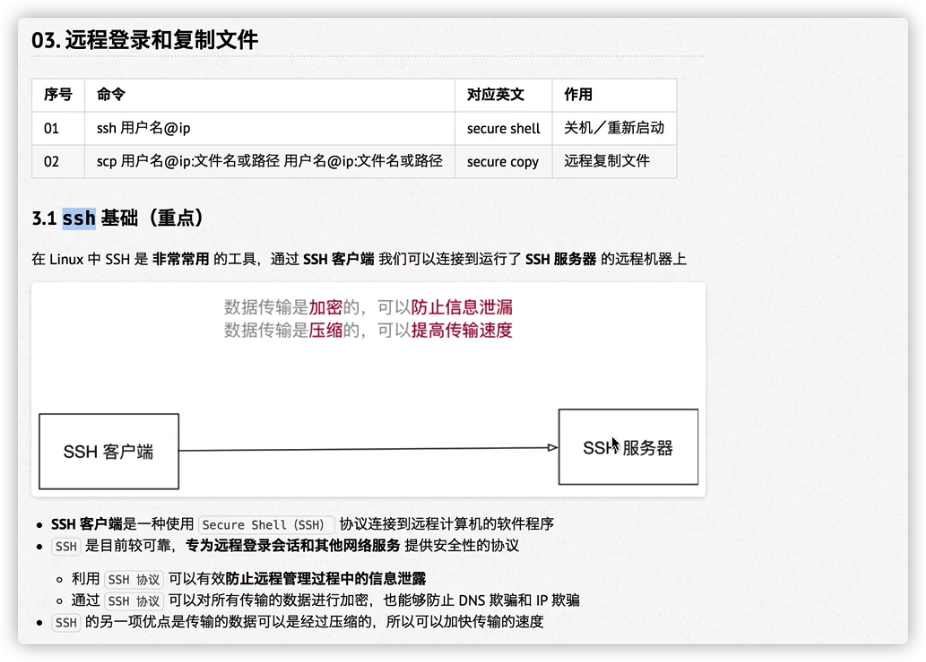
Task: Click the table header '命令'
Action: pos(111,94)
